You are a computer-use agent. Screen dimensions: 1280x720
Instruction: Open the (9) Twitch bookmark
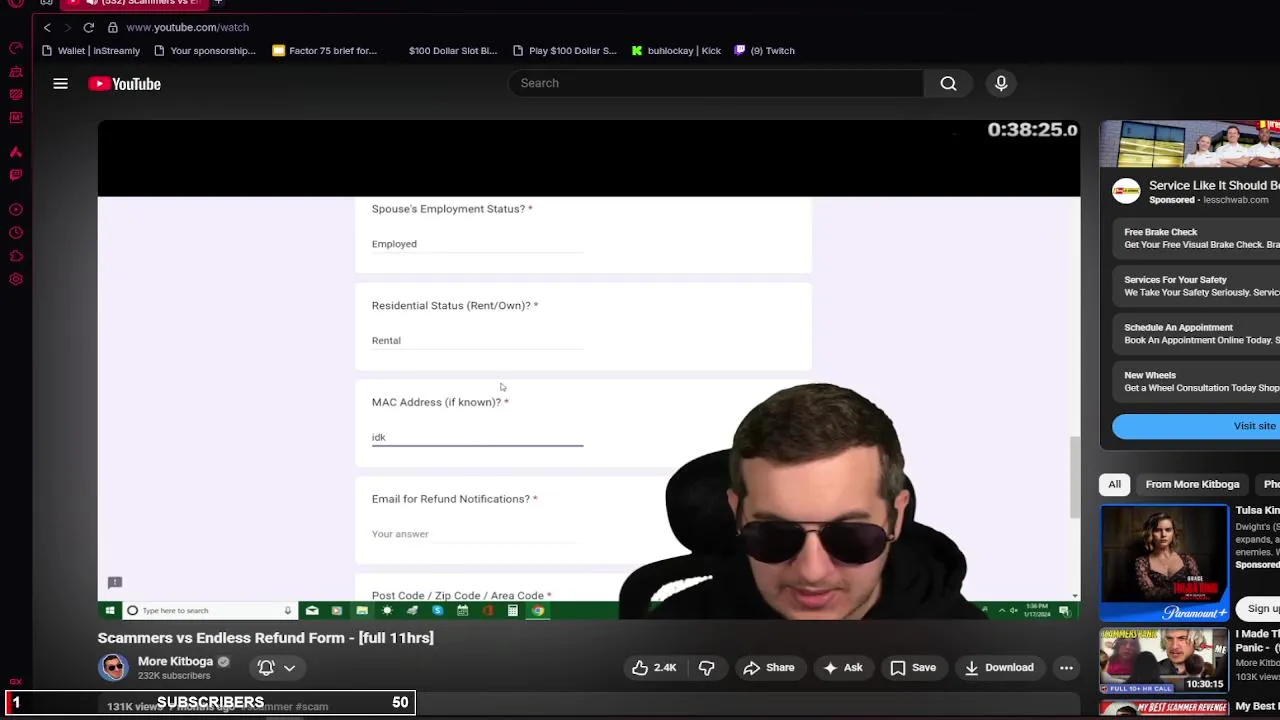point(764,51)
